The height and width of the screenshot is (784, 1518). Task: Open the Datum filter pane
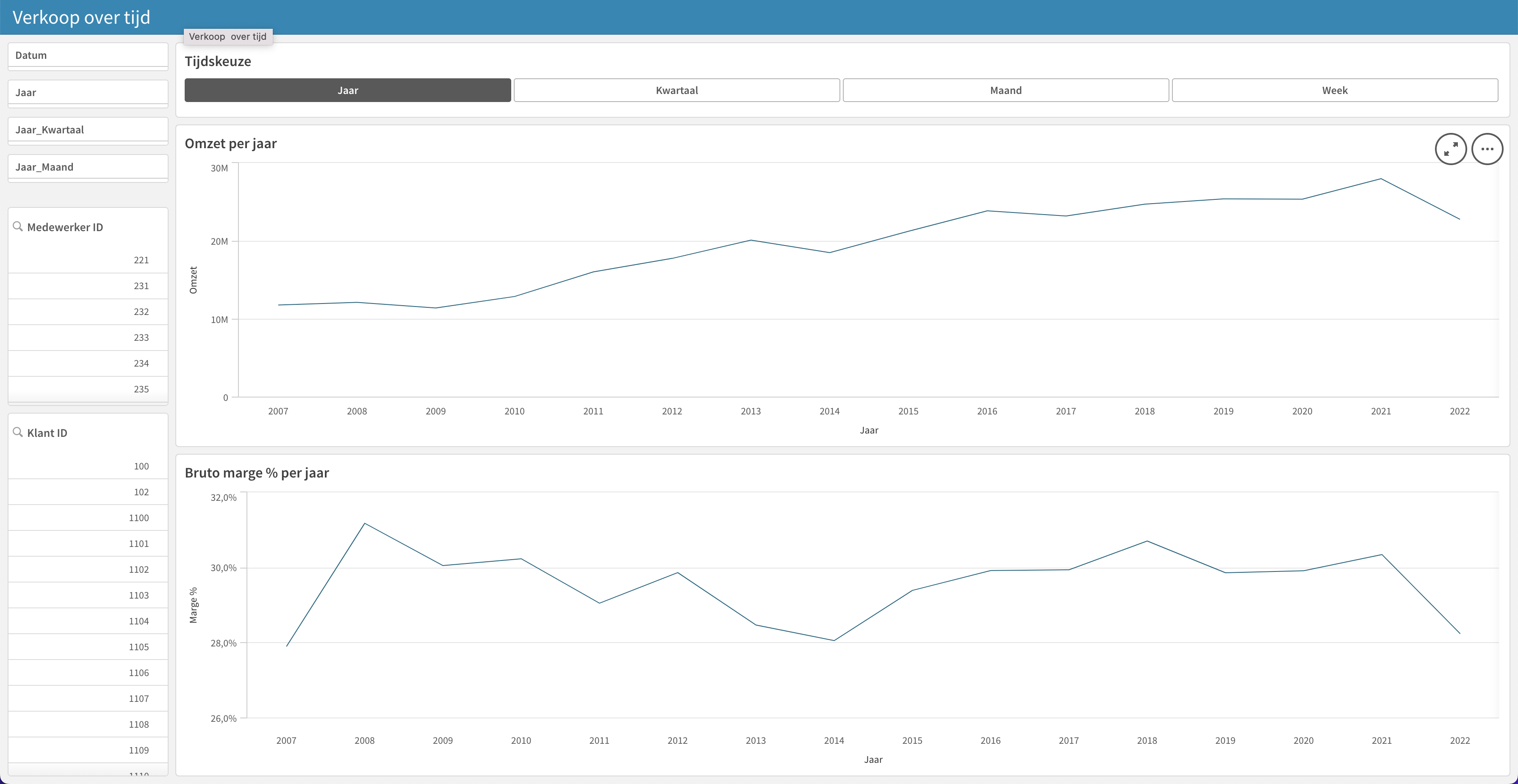(88, 55)
